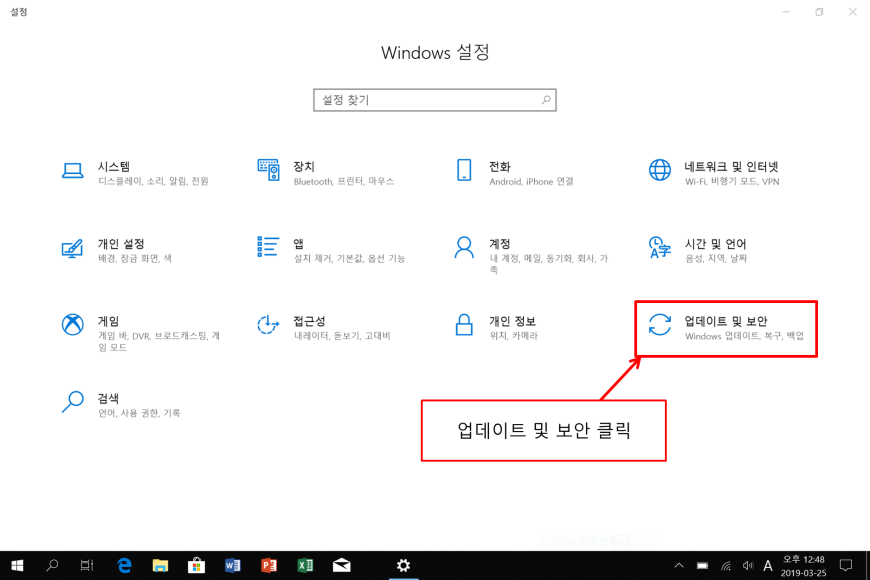Open the Wi-Fi network tray icon
870x580 pixels.
(726, 566)
